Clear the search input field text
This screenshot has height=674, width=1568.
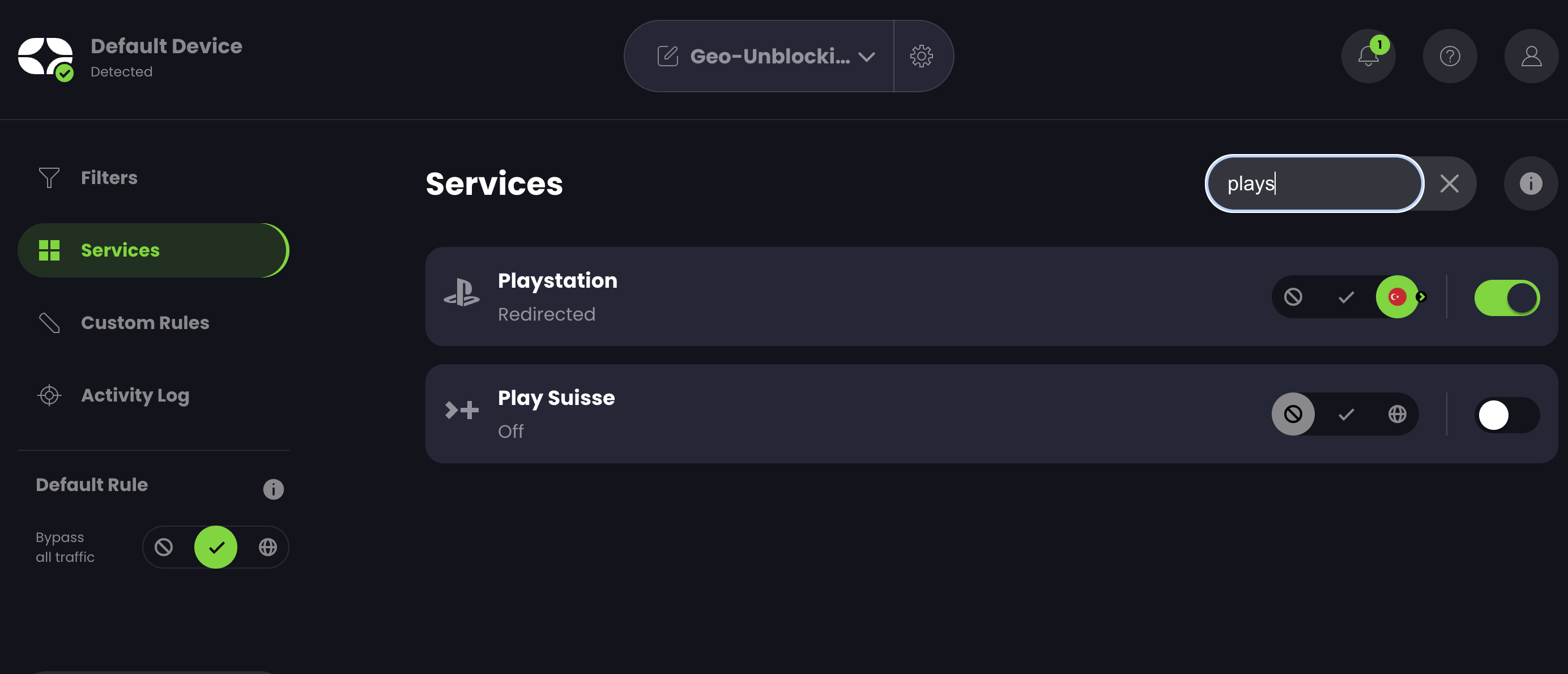tap(1450, 183)
